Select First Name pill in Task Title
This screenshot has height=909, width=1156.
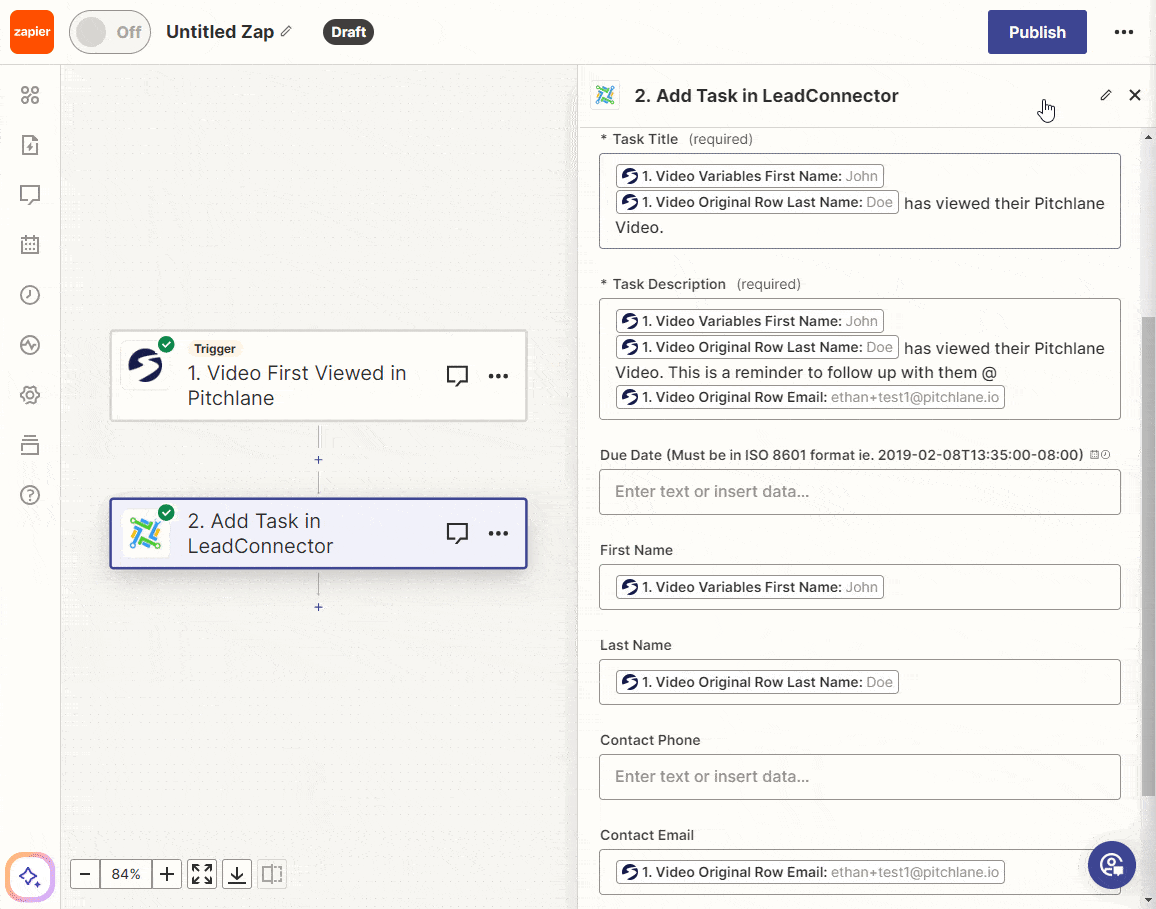click(750, 176)
